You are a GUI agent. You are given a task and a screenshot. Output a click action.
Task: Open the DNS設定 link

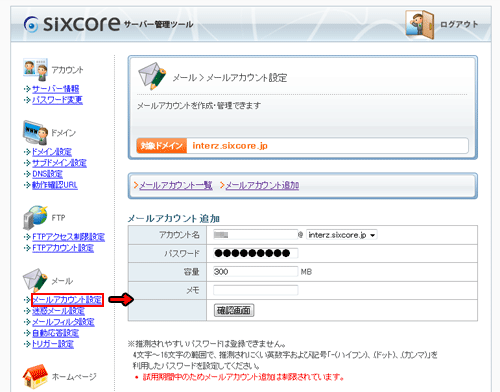(x=47, y=174)
